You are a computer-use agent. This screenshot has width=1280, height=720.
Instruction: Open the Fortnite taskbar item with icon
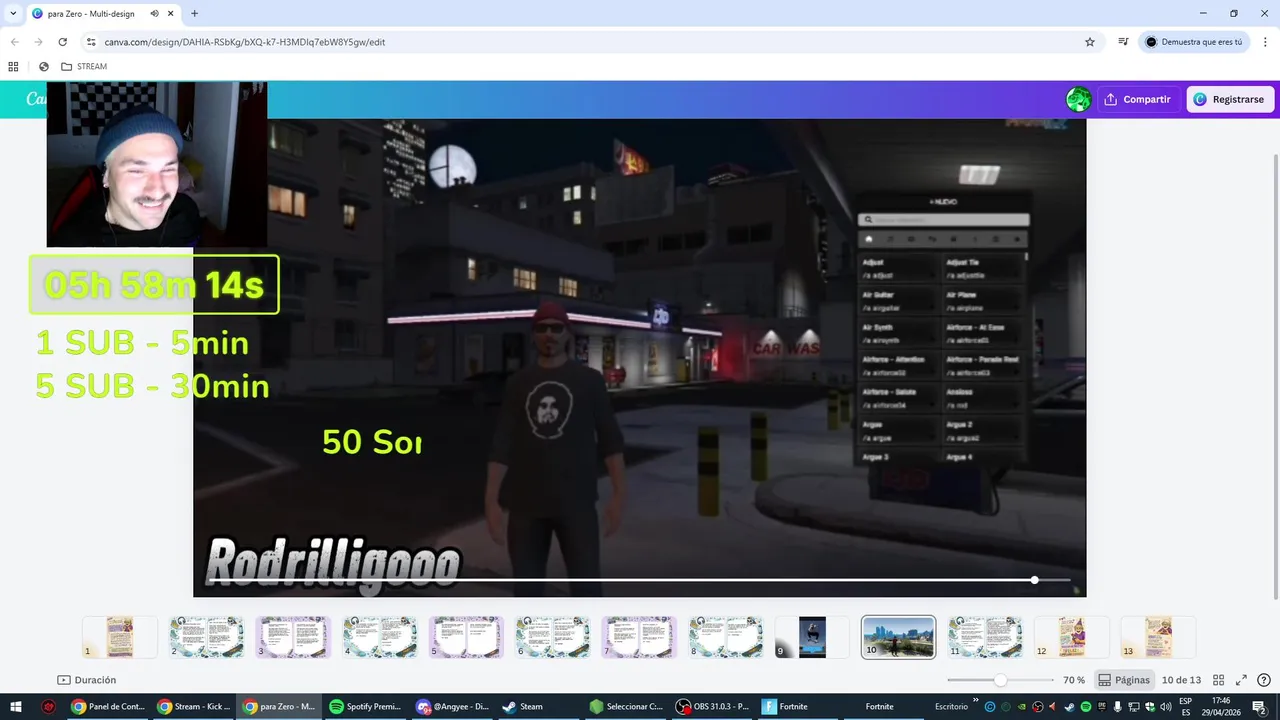796,706
